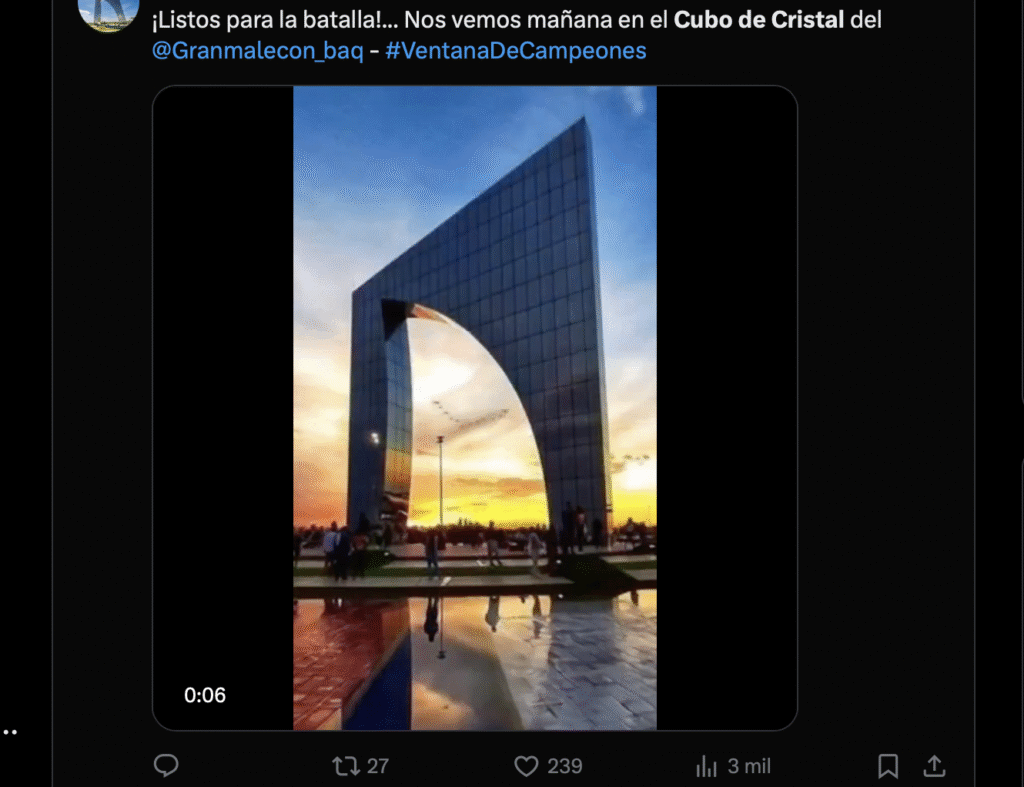
Task: Click the 239 likes count
Action: [x=564, y=765]
